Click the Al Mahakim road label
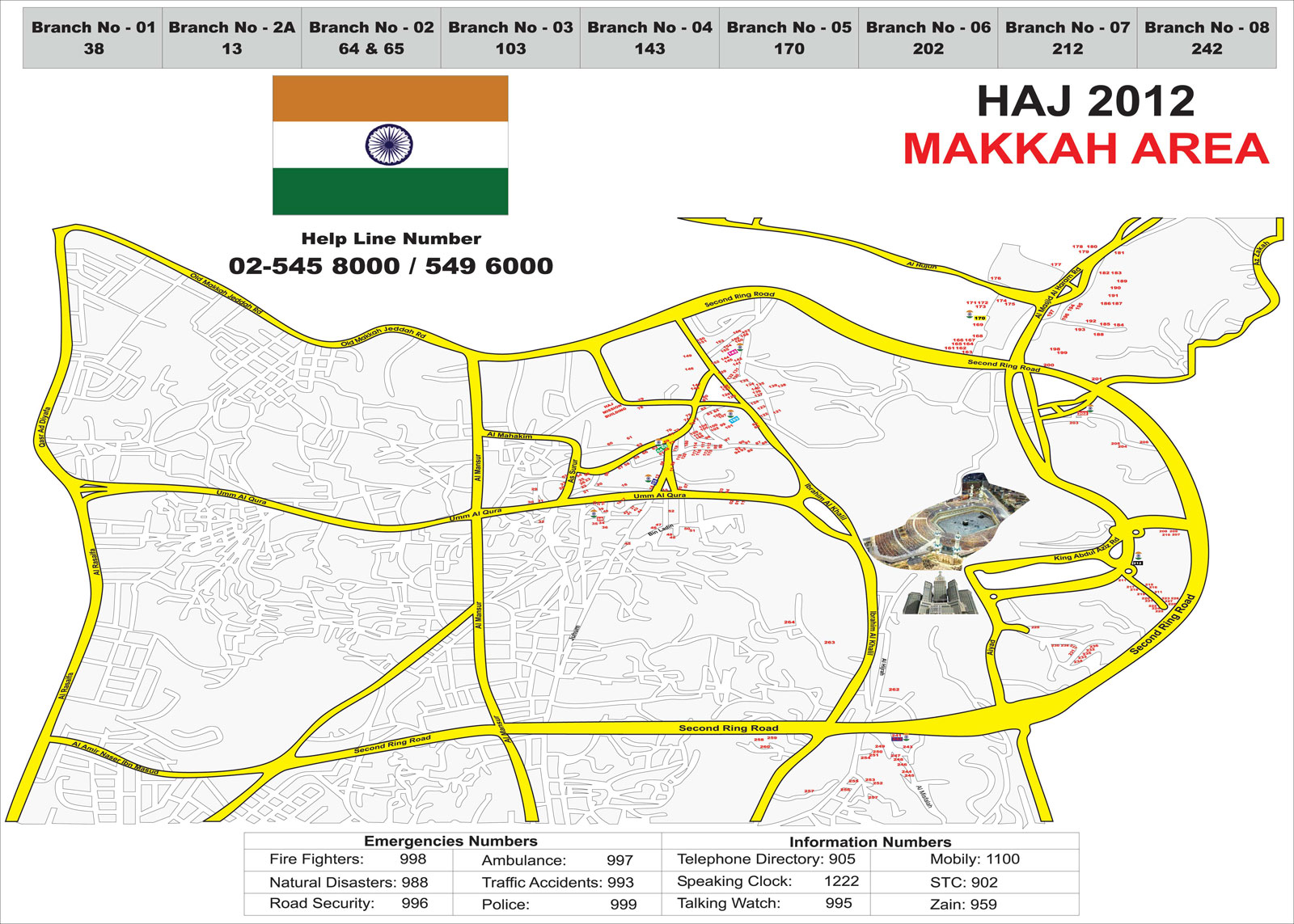 [x=510, y=436]
